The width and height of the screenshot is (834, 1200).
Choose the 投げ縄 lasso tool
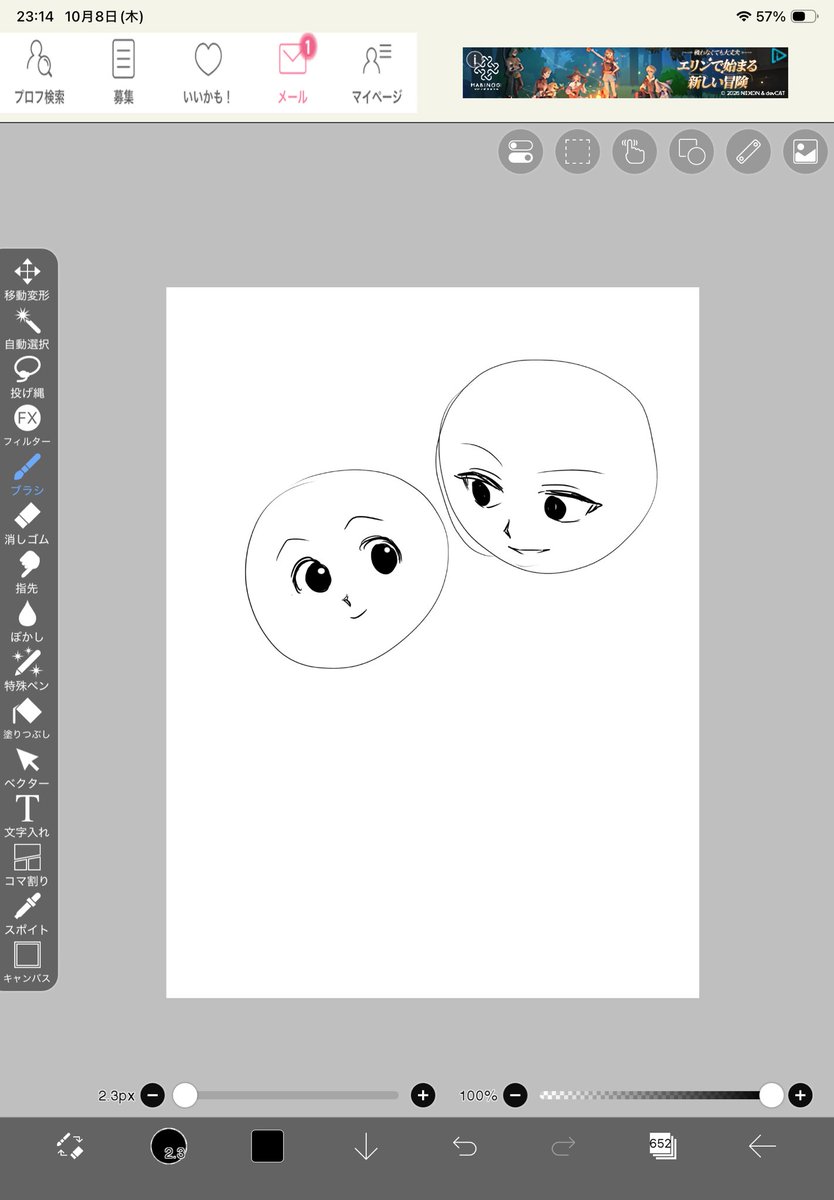pos(27,377)
